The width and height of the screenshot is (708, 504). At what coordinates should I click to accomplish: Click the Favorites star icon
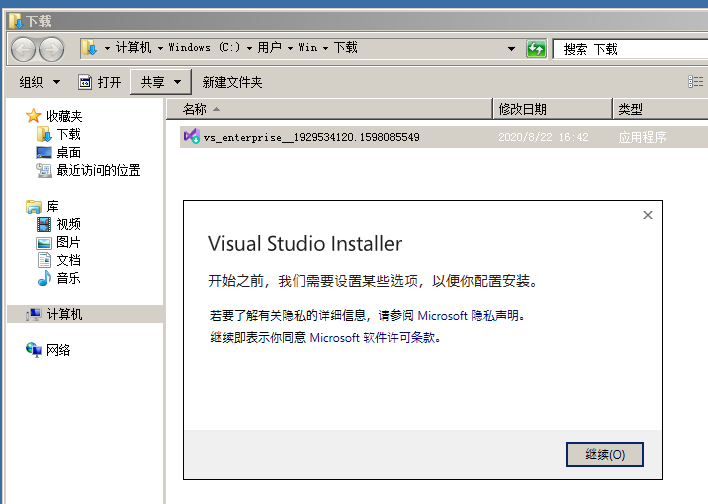click(33, 116)
